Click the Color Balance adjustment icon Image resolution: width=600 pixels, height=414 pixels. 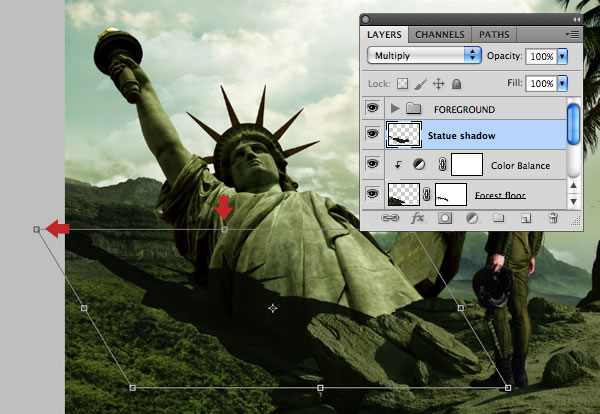tap(419, 165)
